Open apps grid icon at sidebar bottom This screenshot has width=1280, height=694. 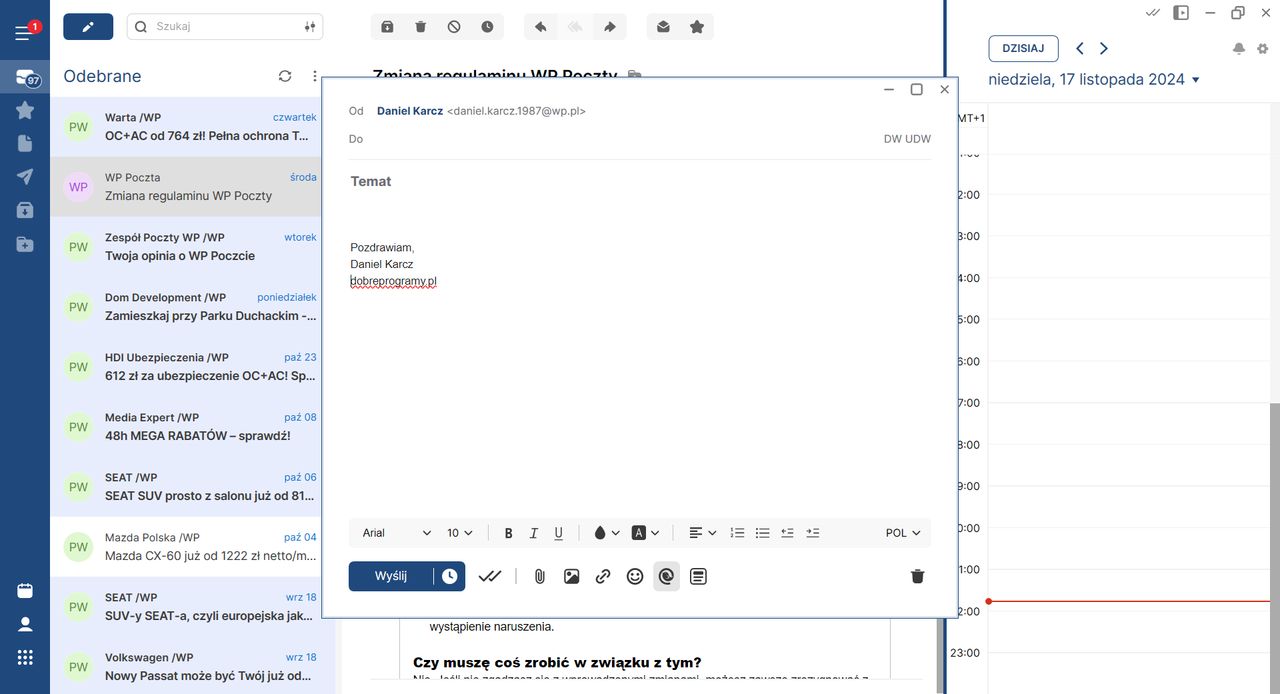25,657
